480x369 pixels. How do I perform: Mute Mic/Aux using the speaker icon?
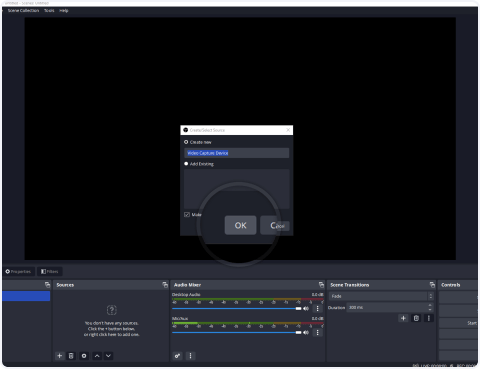point(306,332)
